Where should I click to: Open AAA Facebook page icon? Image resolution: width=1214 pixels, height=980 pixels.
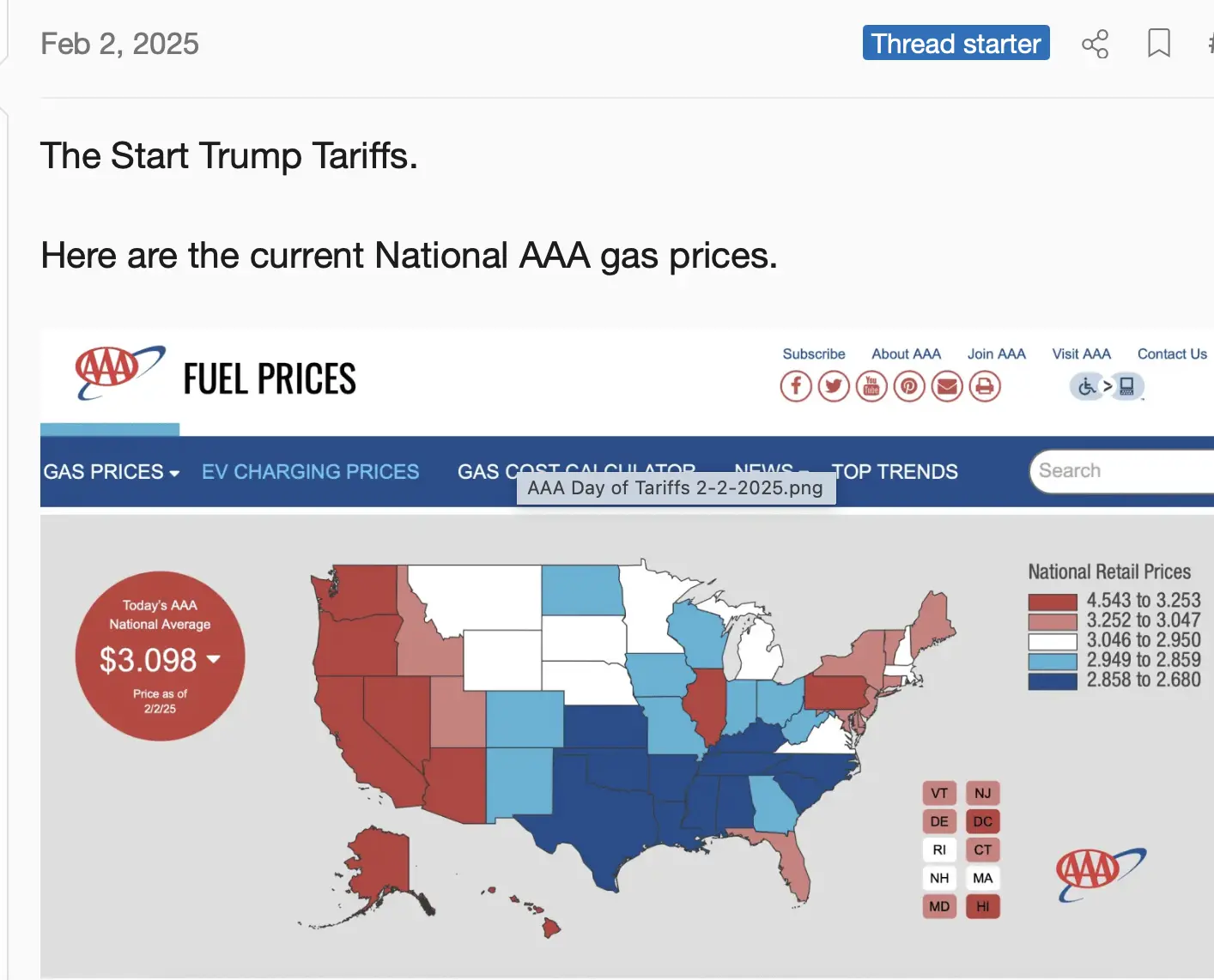click(796, 386)
